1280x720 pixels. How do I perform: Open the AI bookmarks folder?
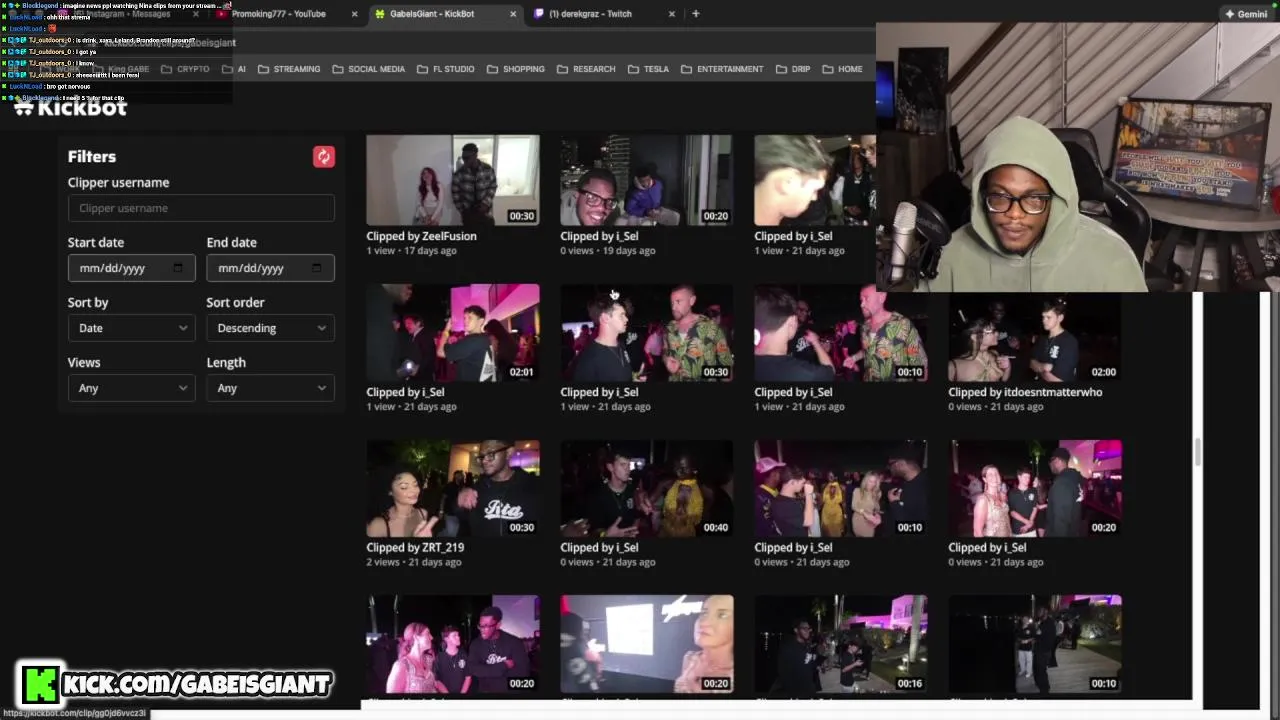234,69
